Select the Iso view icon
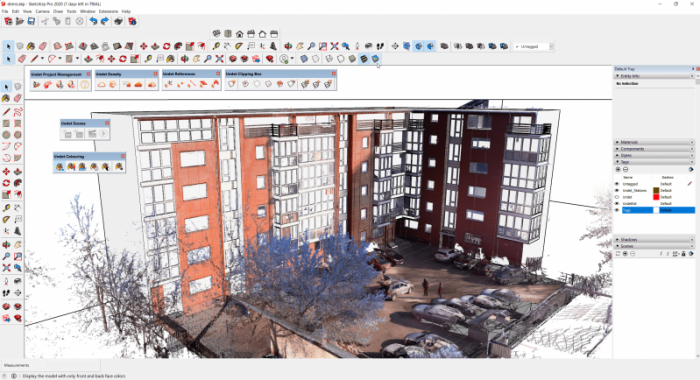Screen dimensions: 700x380 pyautogui.click(x=217, y=33)
